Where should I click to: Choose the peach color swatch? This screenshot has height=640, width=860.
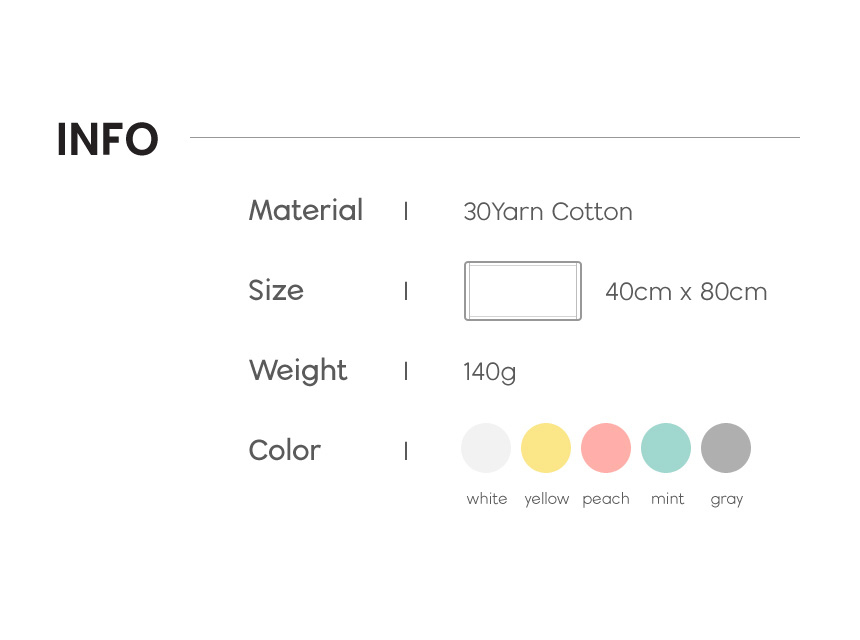(606, 448)
